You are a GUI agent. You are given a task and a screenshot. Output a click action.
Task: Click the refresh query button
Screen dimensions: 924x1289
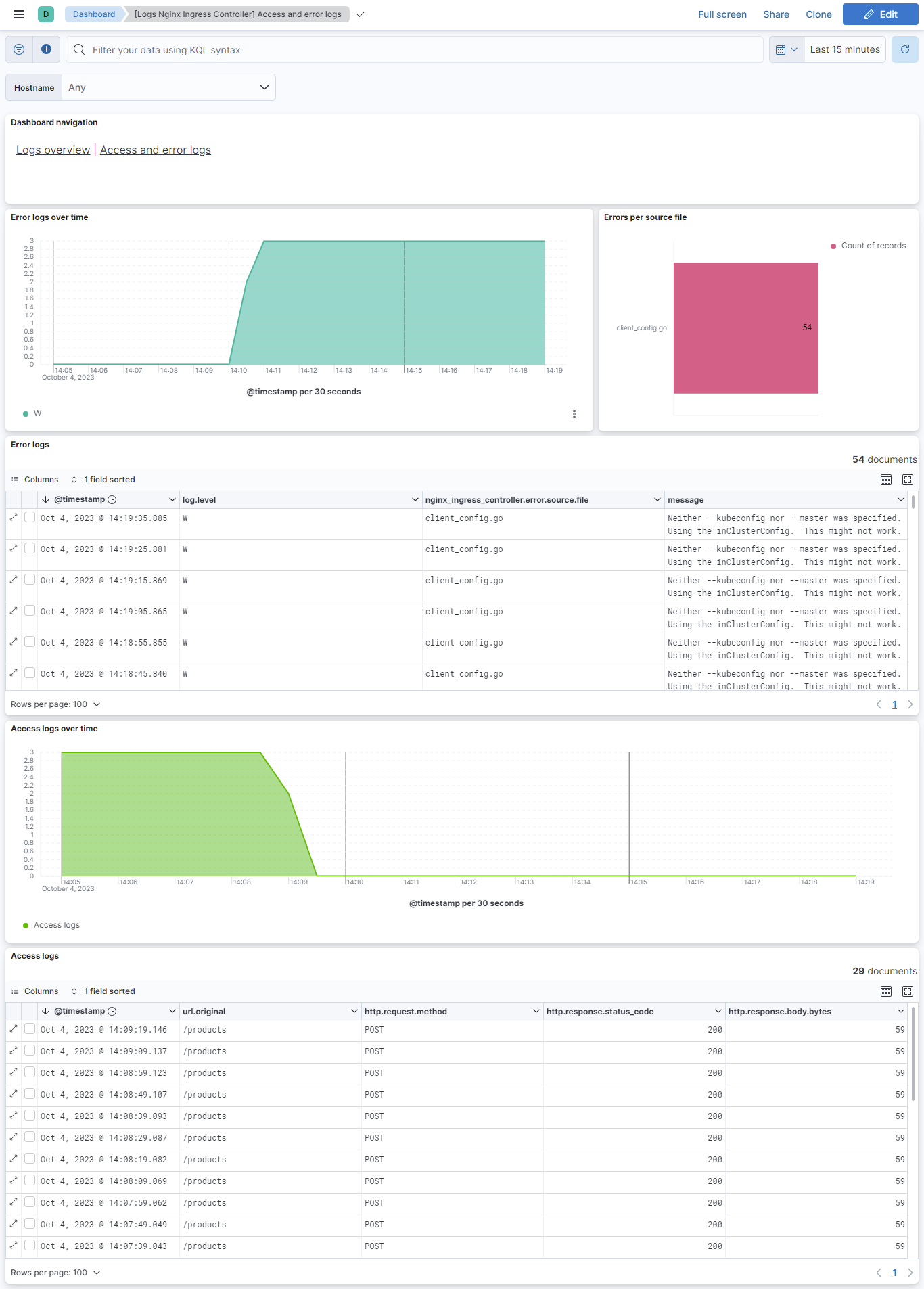[x=904, y=49]
